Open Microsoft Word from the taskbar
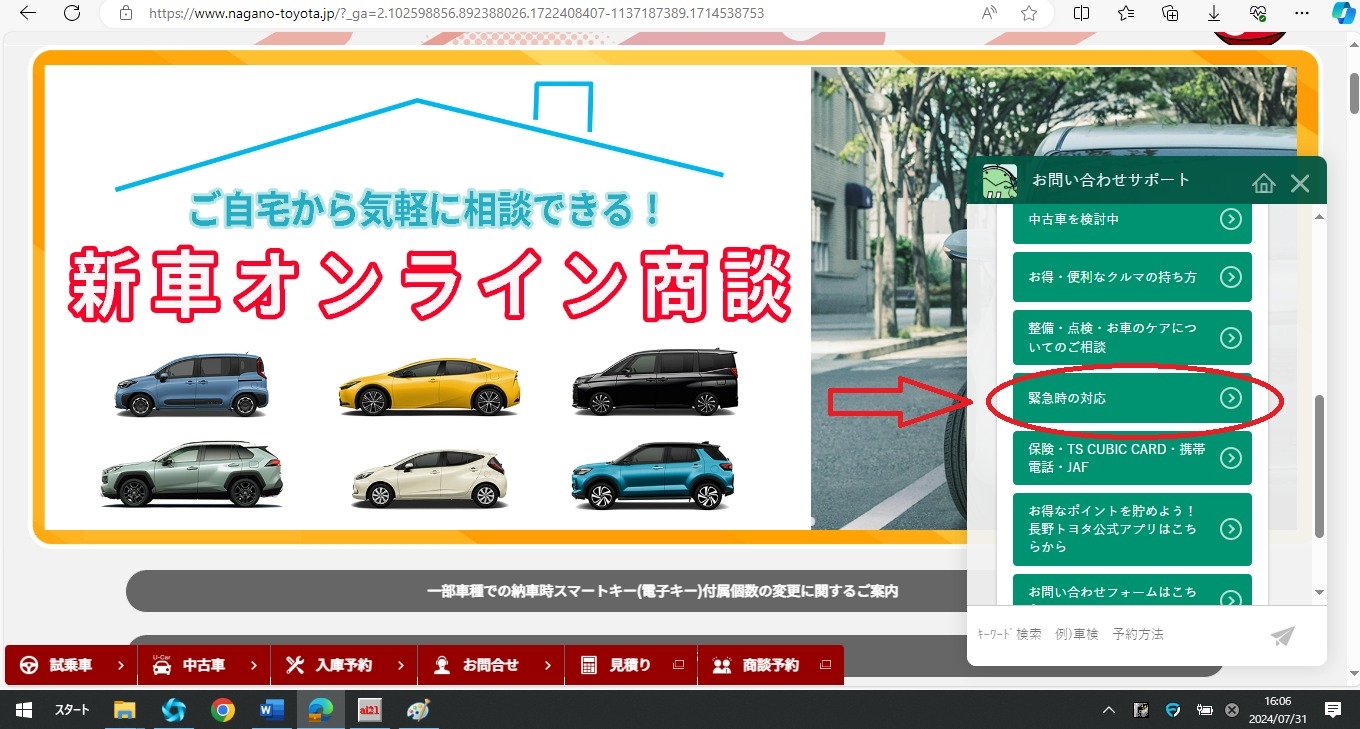Screen dimensions: 1360x729 [x=271, y=710]
